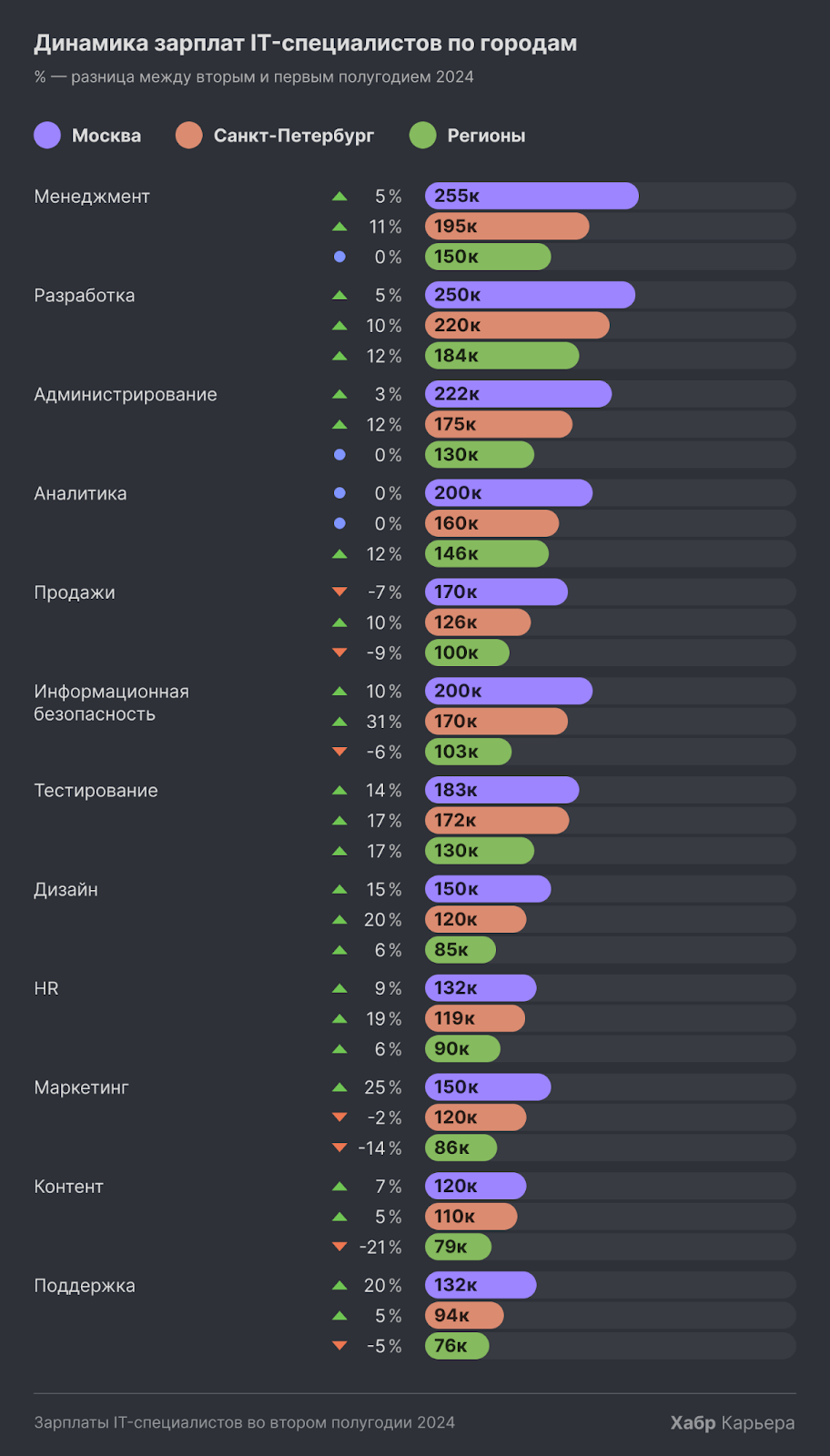Click the purple Москва legend color dot
Screen dimensions: 830x1456
[47, 136]
